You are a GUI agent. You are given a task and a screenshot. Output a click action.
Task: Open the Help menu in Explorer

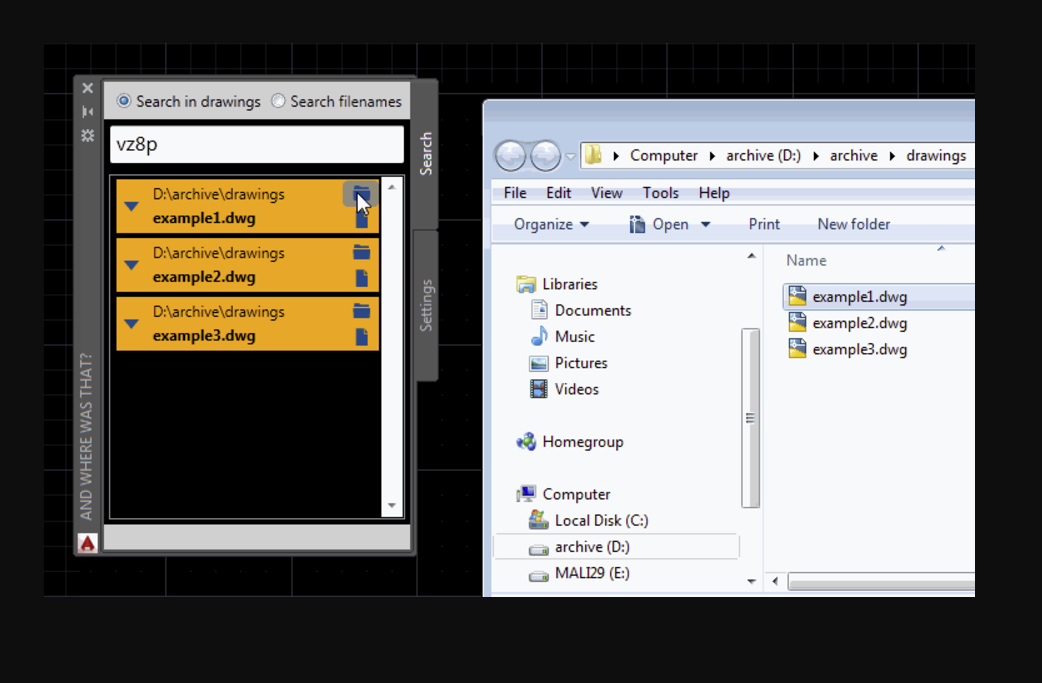pos(714,193)
